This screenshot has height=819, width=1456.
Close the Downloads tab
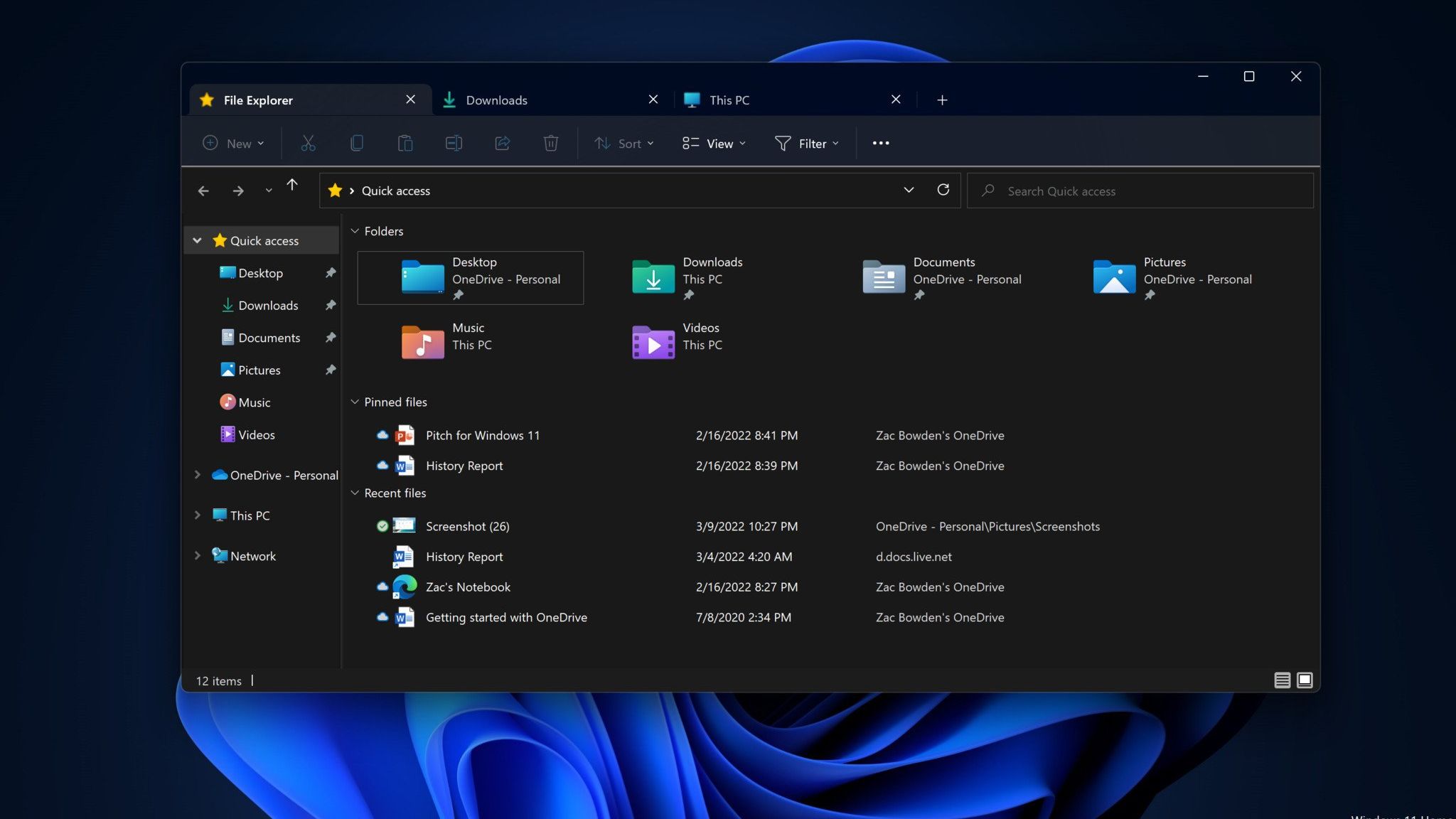click(653, 100)
